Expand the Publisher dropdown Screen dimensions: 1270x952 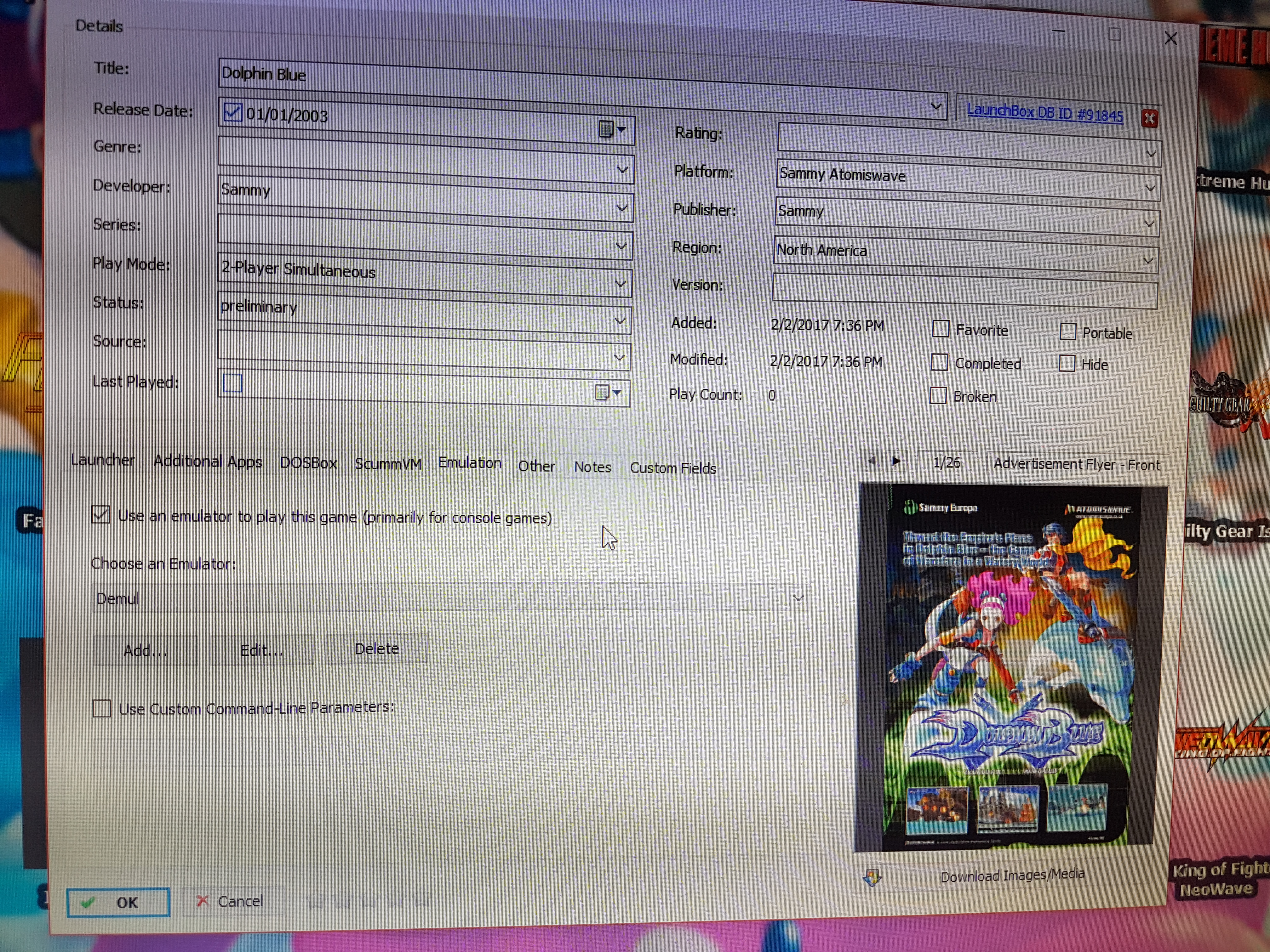(x=1149, y=224)
